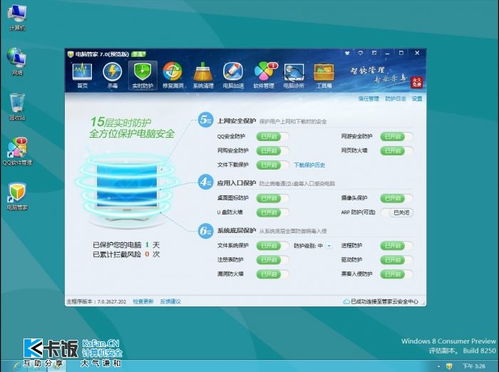The height and width of the screenshot is (372, 499).
Task: Open the 信任管理 link
Action: pyautogui.click(x=368, y=99)
